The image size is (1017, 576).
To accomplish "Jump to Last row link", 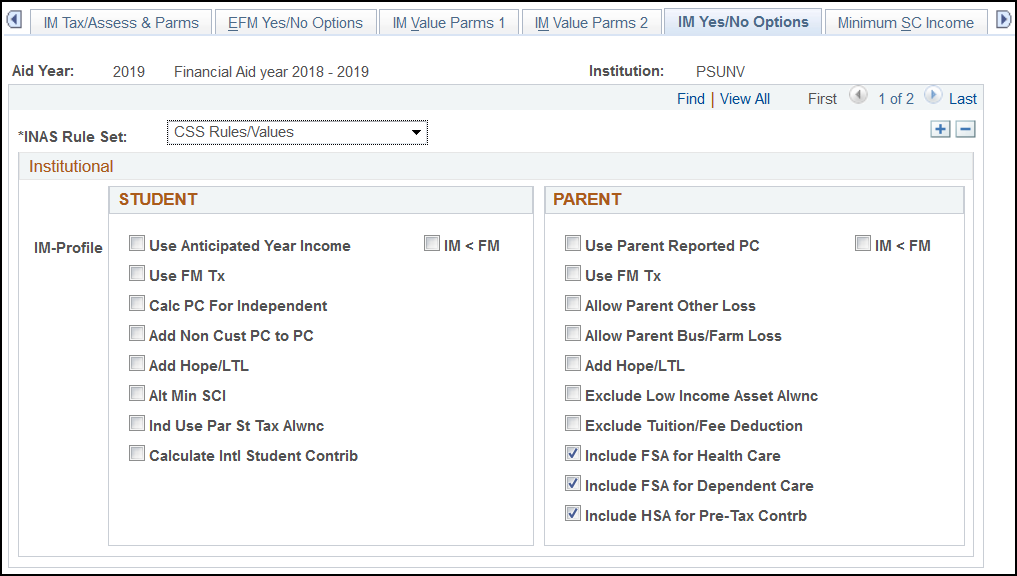I will 962,99.
